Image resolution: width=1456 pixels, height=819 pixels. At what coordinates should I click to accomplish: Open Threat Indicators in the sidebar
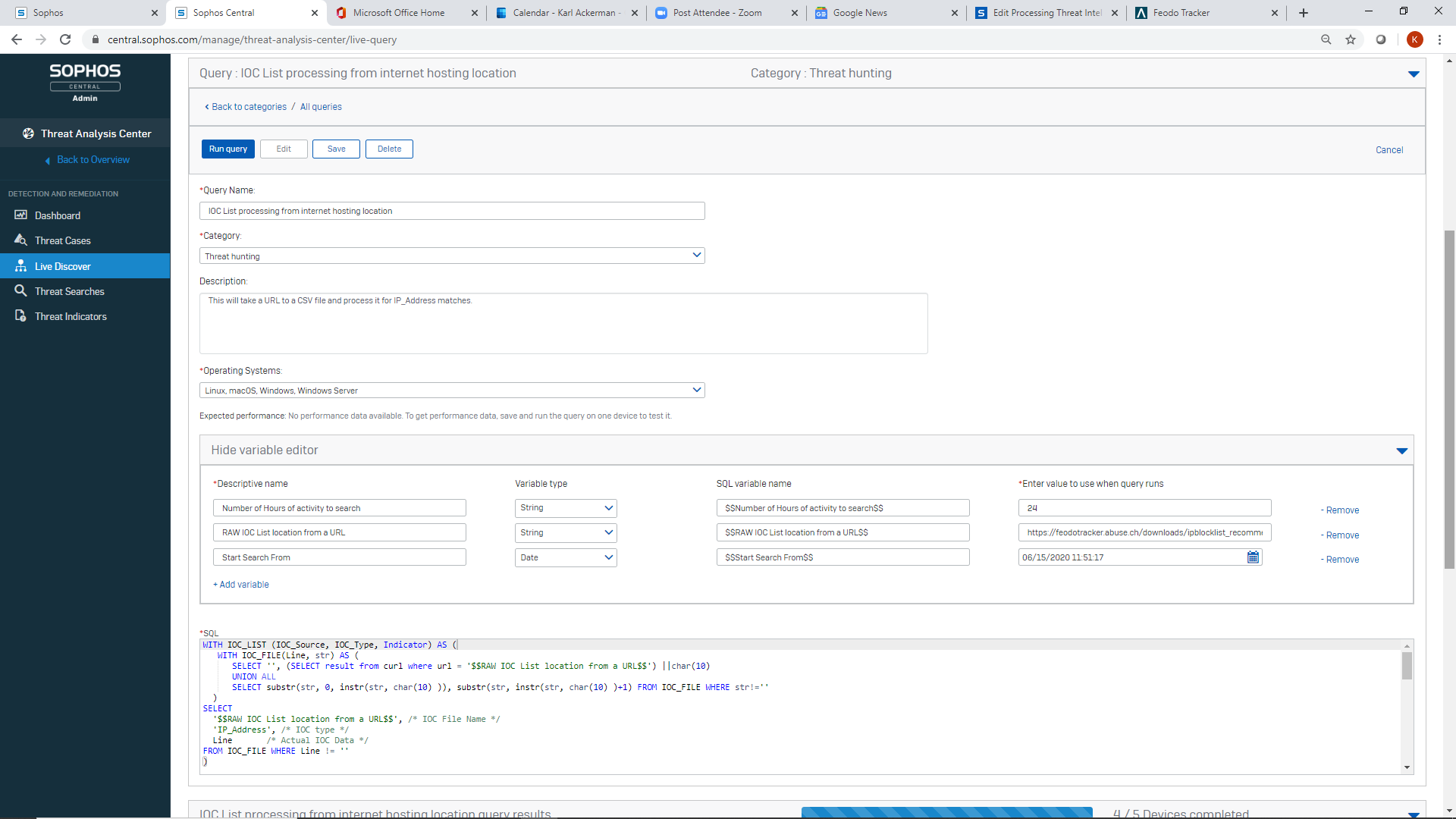pyautogui.click(x=70, y=316)
